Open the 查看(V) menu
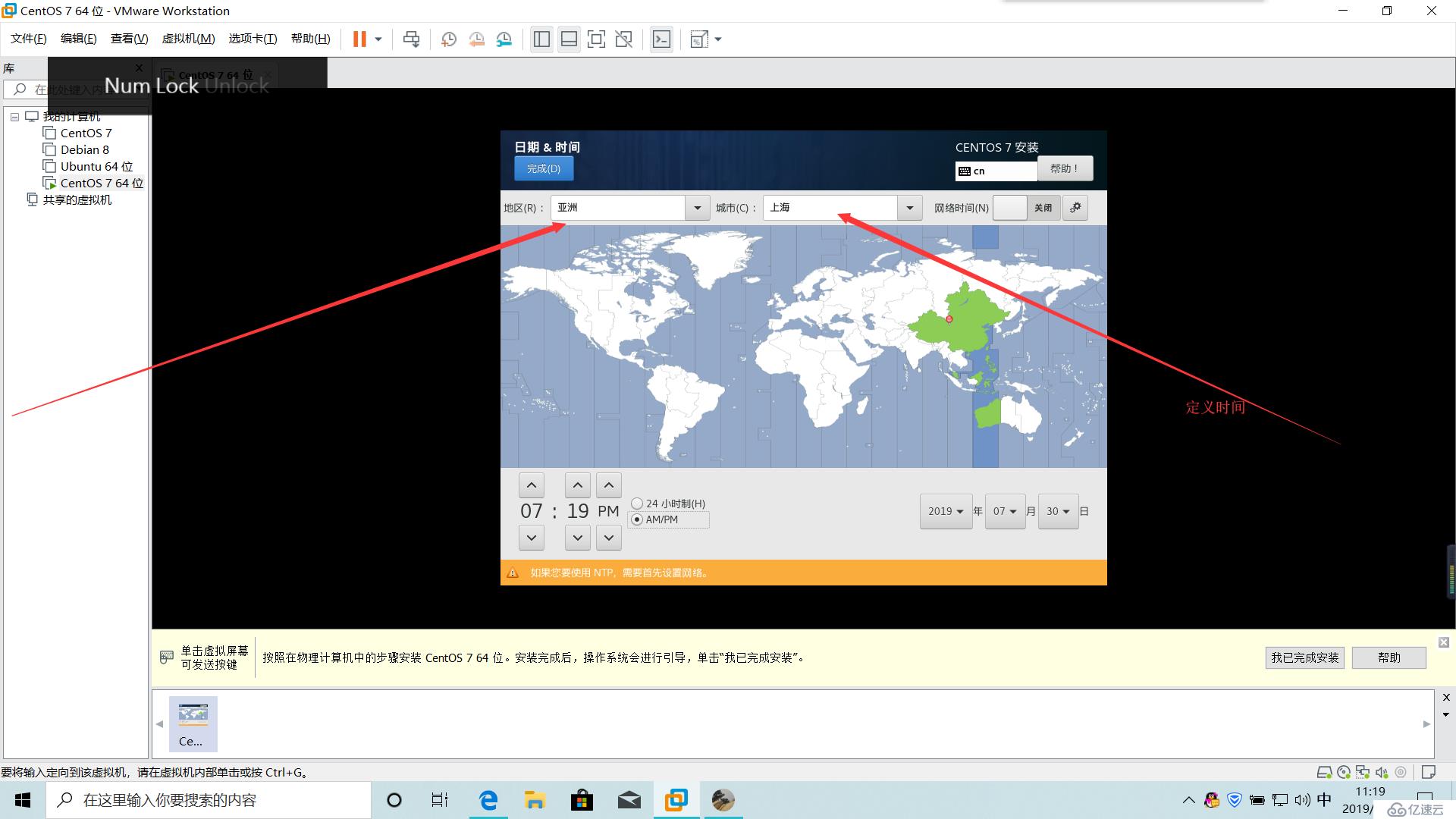The height and width of the screenshot is (819, 1456). [x=129, y=39]
